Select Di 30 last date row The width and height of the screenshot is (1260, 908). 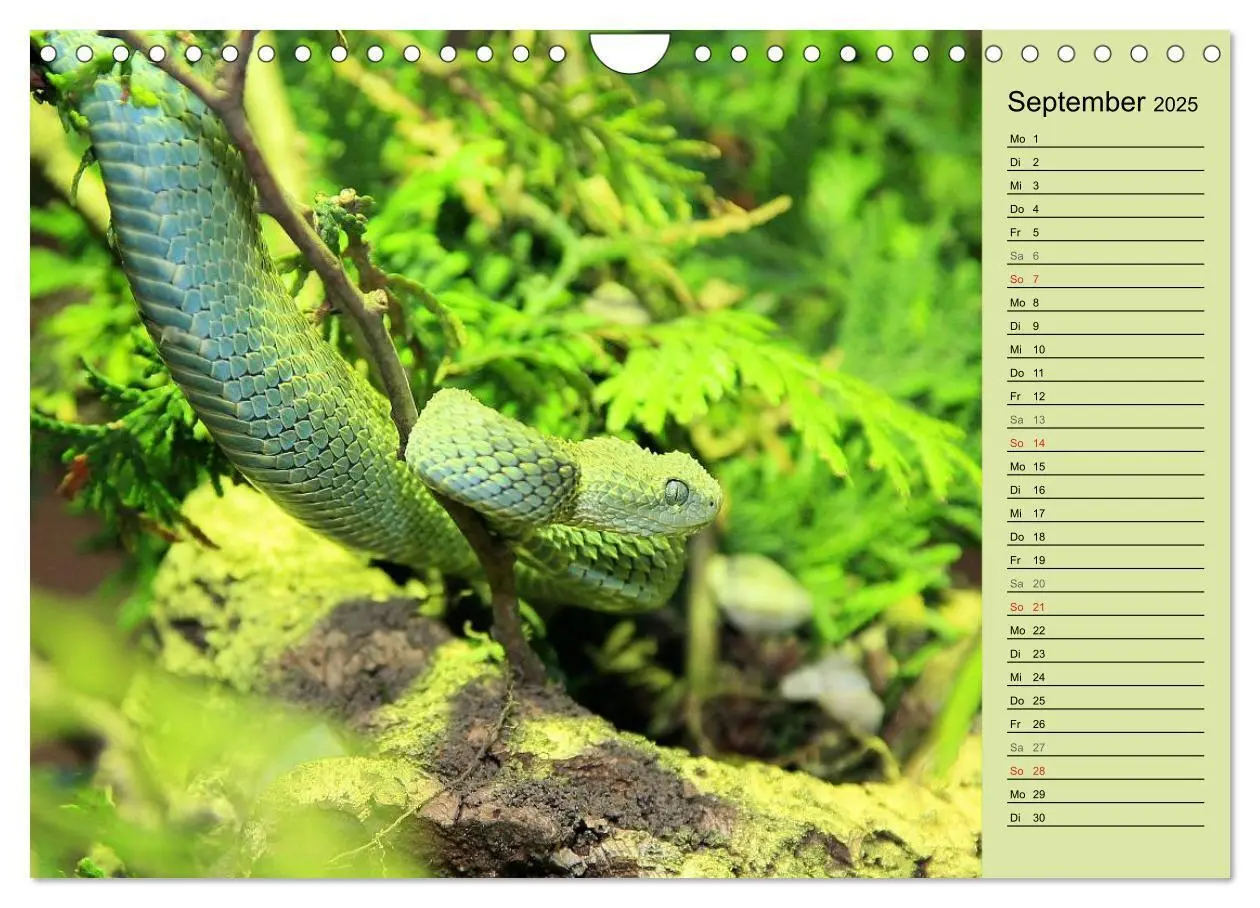point(1105,817)
